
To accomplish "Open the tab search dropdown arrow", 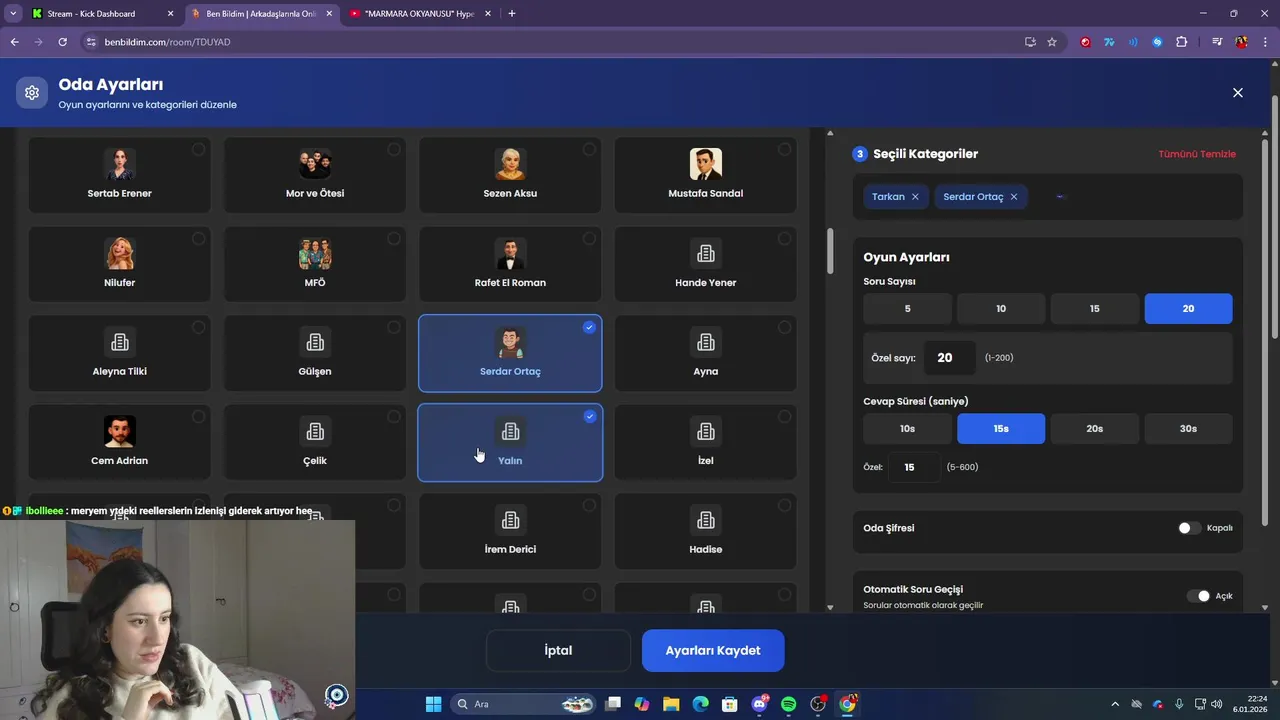I will pos(13,14).
